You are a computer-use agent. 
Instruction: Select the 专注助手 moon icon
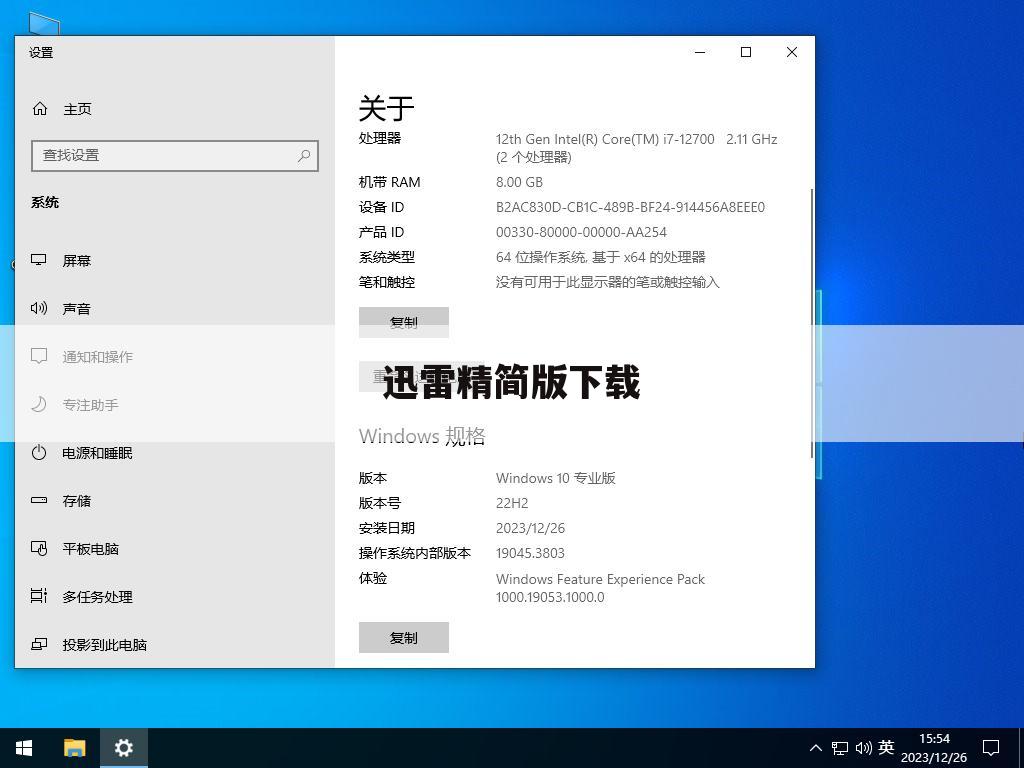coord(39,404)
